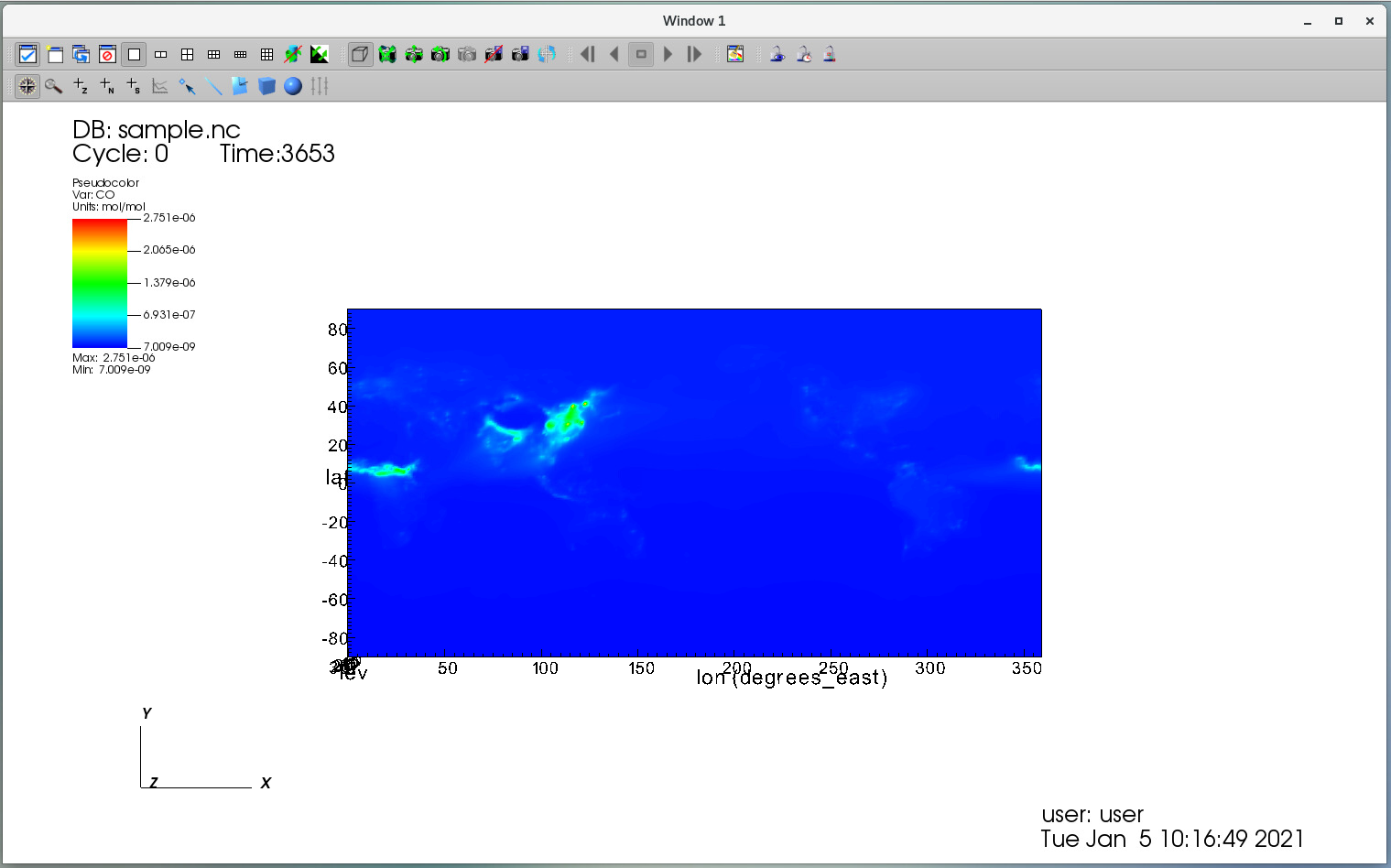
Task: Enable the blue box tool
Action: (x=266, y=86)
